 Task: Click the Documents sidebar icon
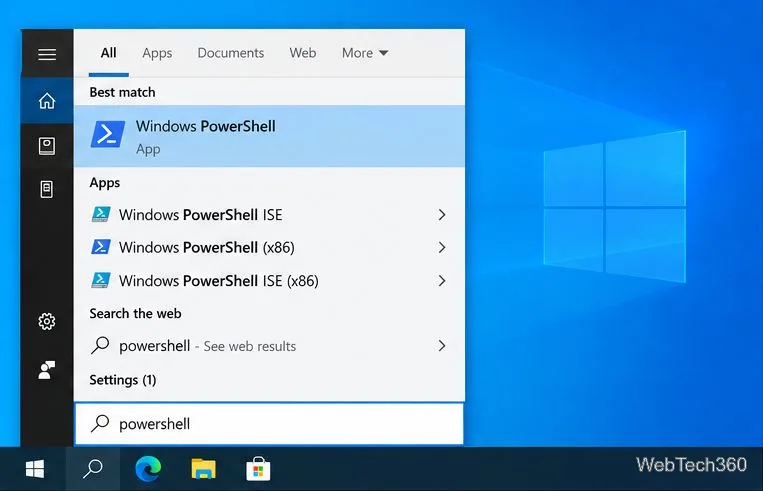tap(47, 189)
